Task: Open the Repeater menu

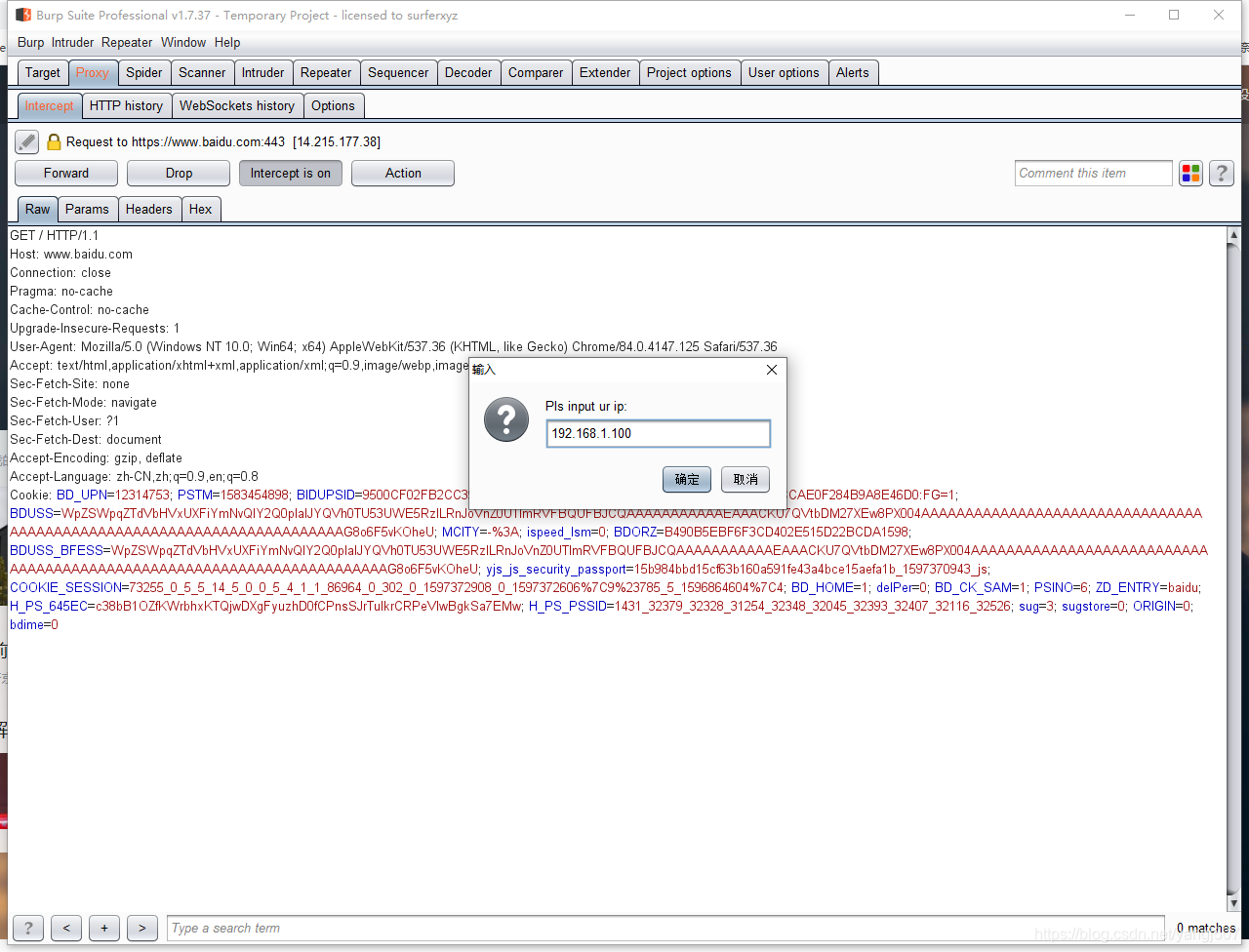Action: 127,43
